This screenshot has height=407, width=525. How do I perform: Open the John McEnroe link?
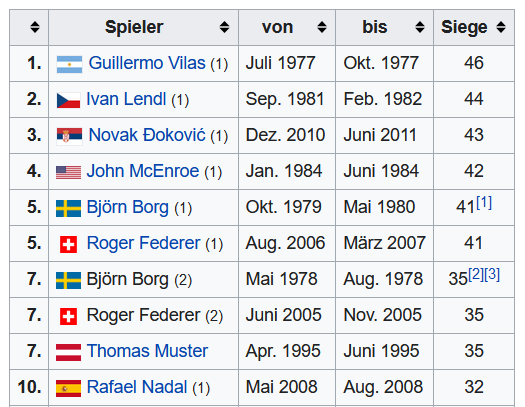coord(143,171)
